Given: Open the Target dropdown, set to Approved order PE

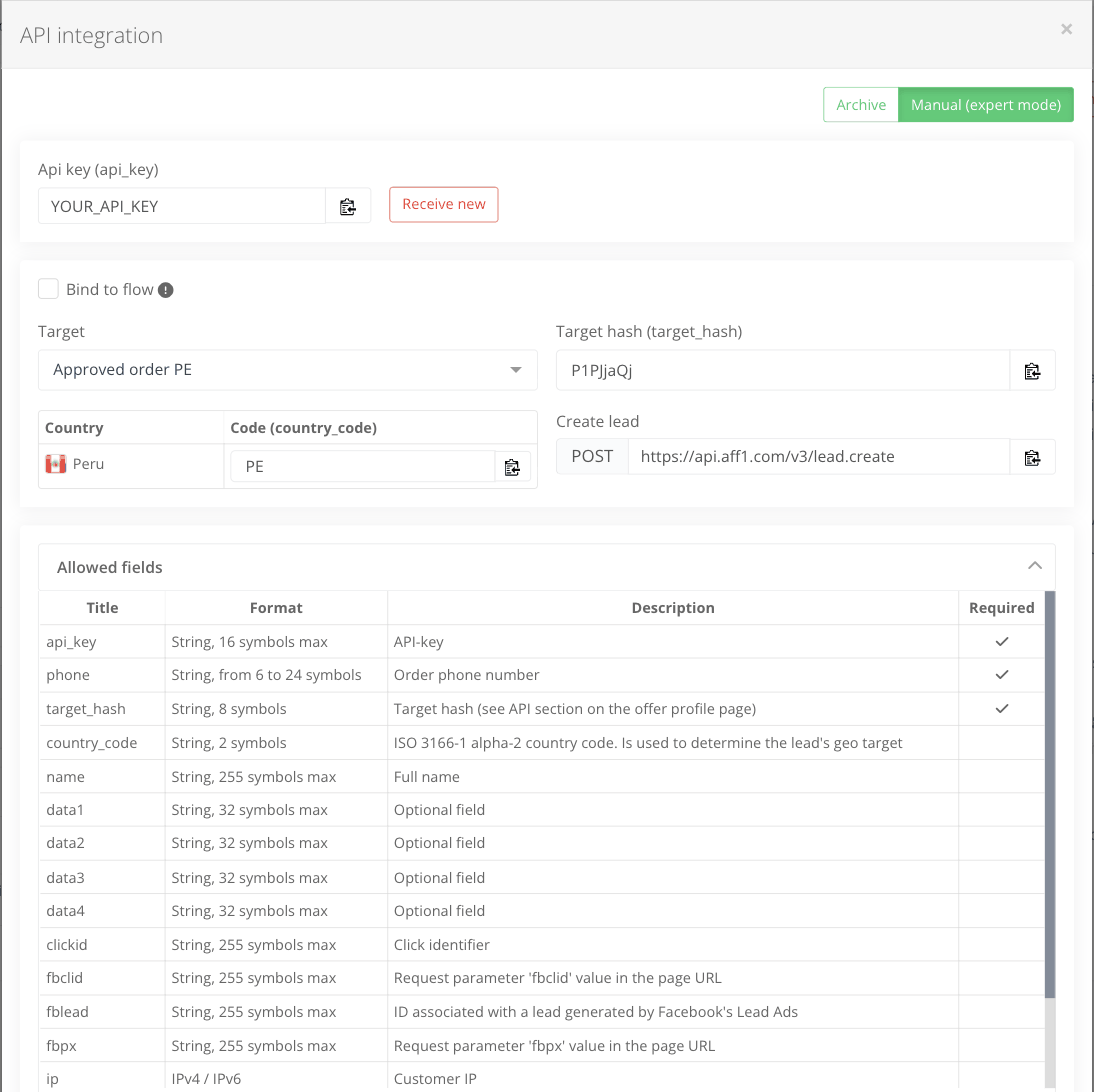Looking at the screenshot, I should pyautogui.click(x=287, y=370).
